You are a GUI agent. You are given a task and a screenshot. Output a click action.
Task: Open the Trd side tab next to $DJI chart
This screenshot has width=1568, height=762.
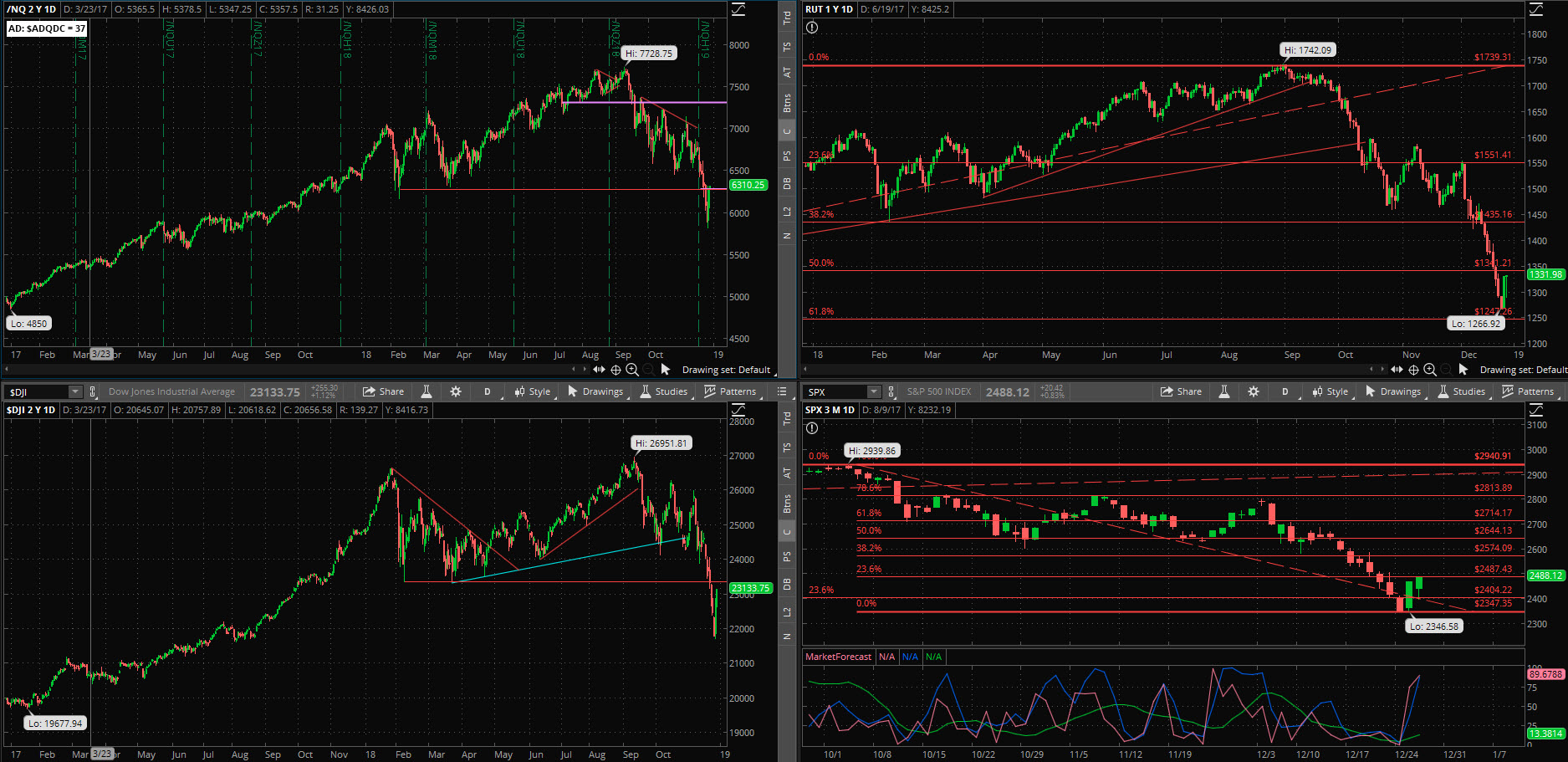(787, 418)
